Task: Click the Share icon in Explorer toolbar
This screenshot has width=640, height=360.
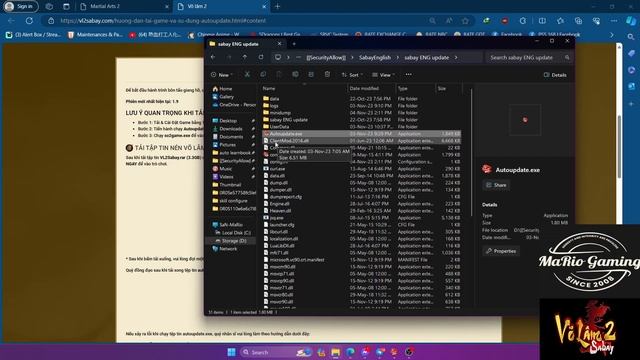Action: point(311,75)
